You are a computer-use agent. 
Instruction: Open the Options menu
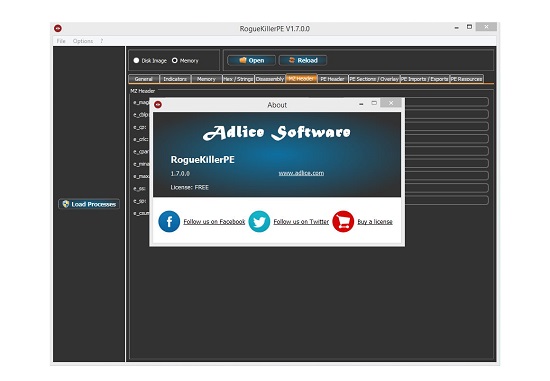click(83, 41)
